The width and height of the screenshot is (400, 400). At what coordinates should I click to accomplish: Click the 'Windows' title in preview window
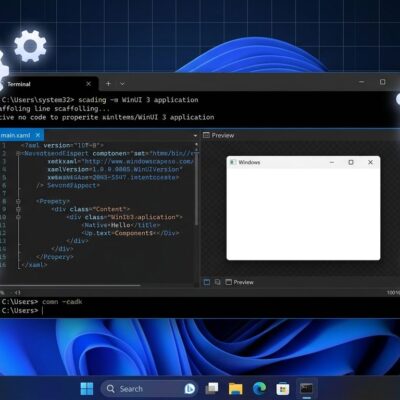[249, 162]
